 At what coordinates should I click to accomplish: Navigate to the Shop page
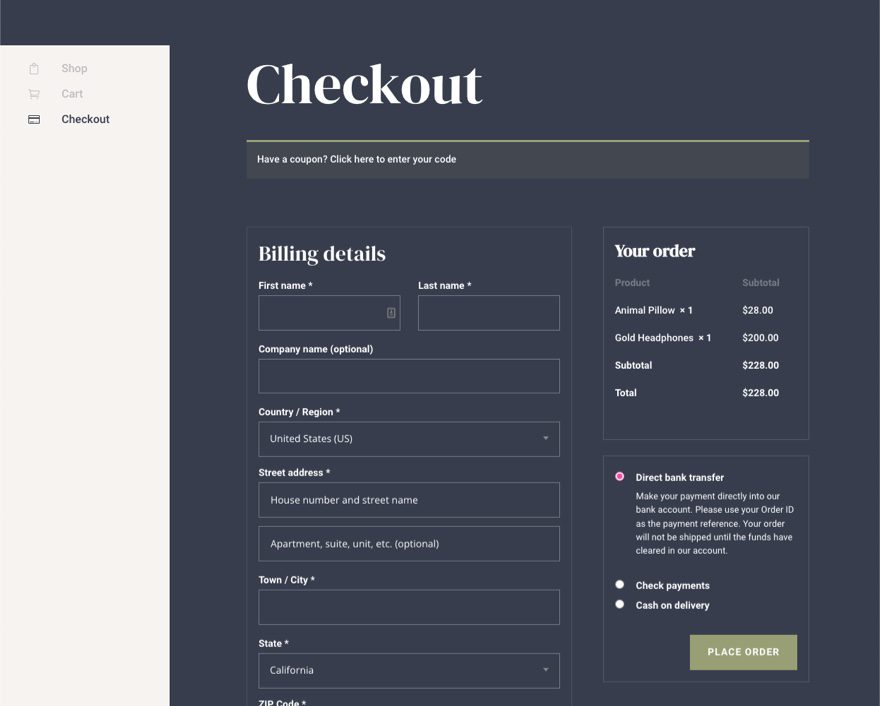click(x=74, y=68)
